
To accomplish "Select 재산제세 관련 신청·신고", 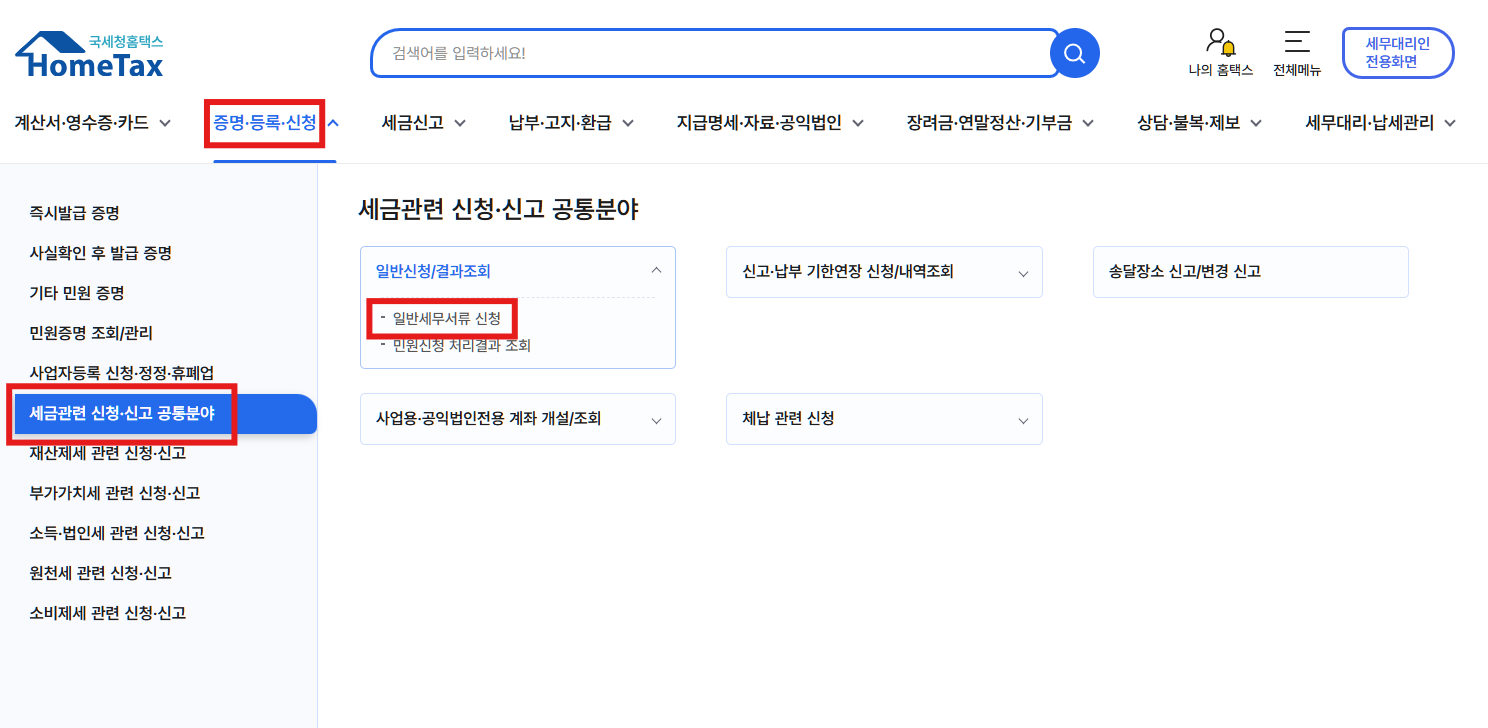I will coord(108,453).
